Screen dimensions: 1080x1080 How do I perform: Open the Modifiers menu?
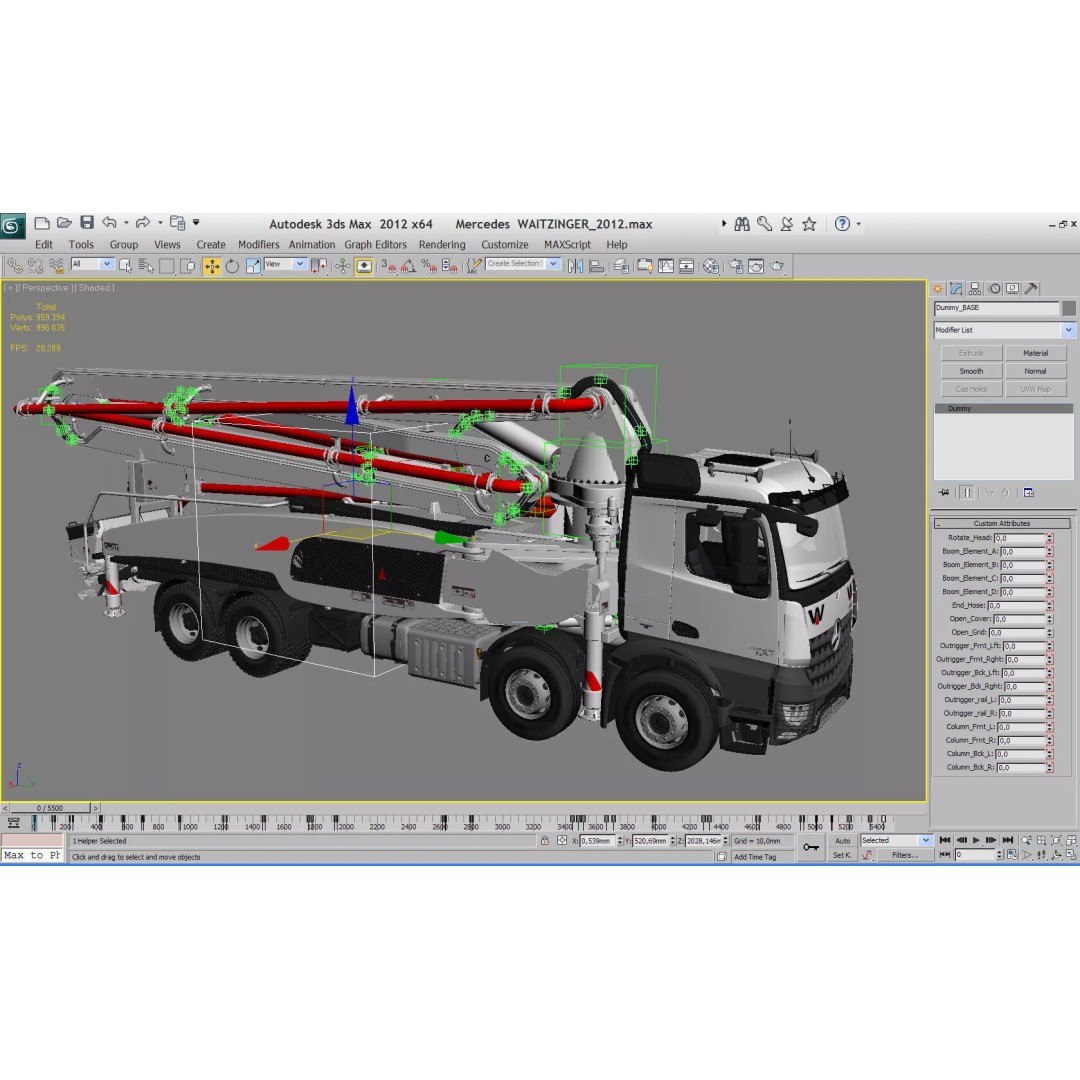point(258,245)
